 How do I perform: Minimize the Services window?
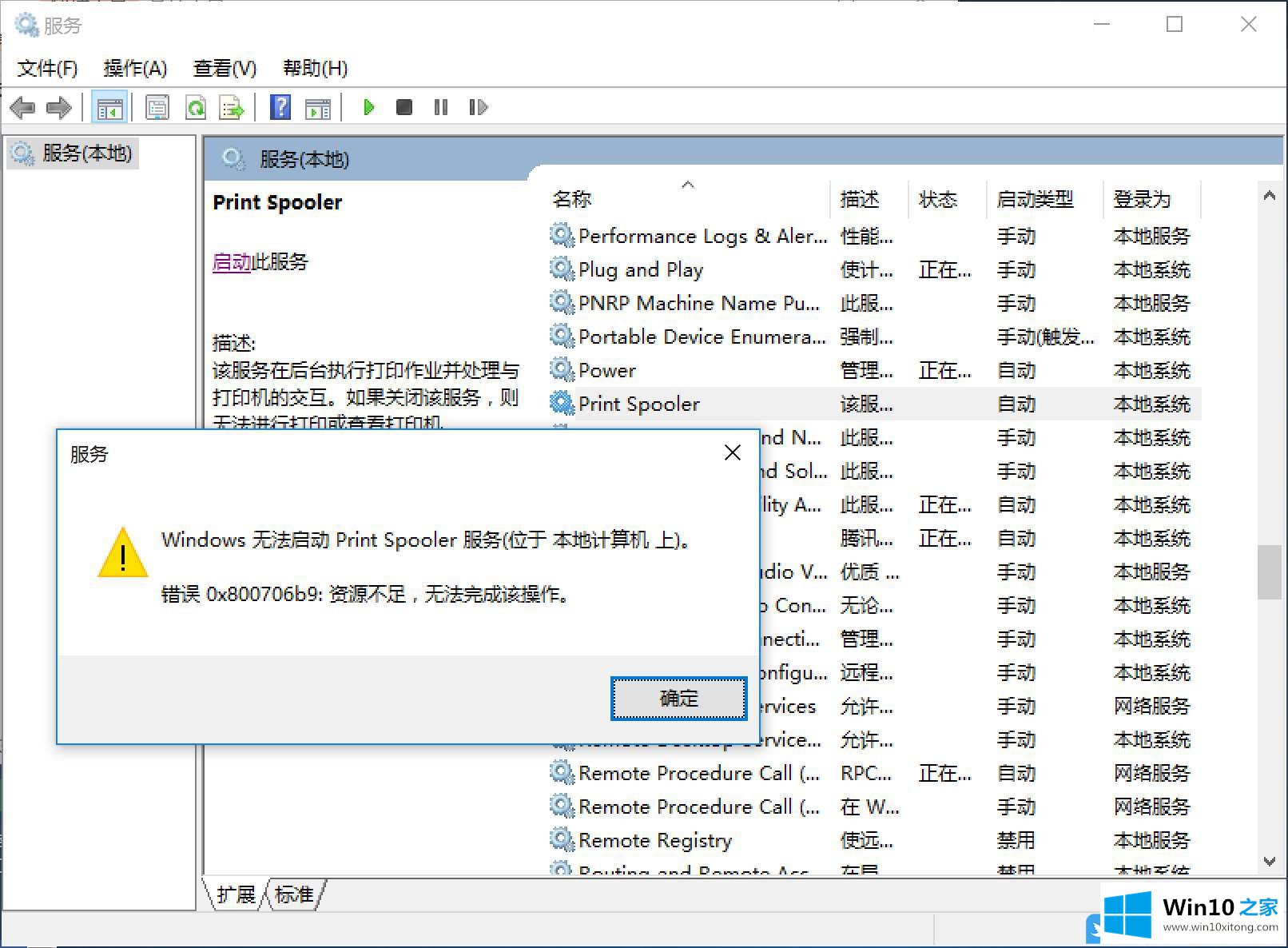(x=1102, y=25)
